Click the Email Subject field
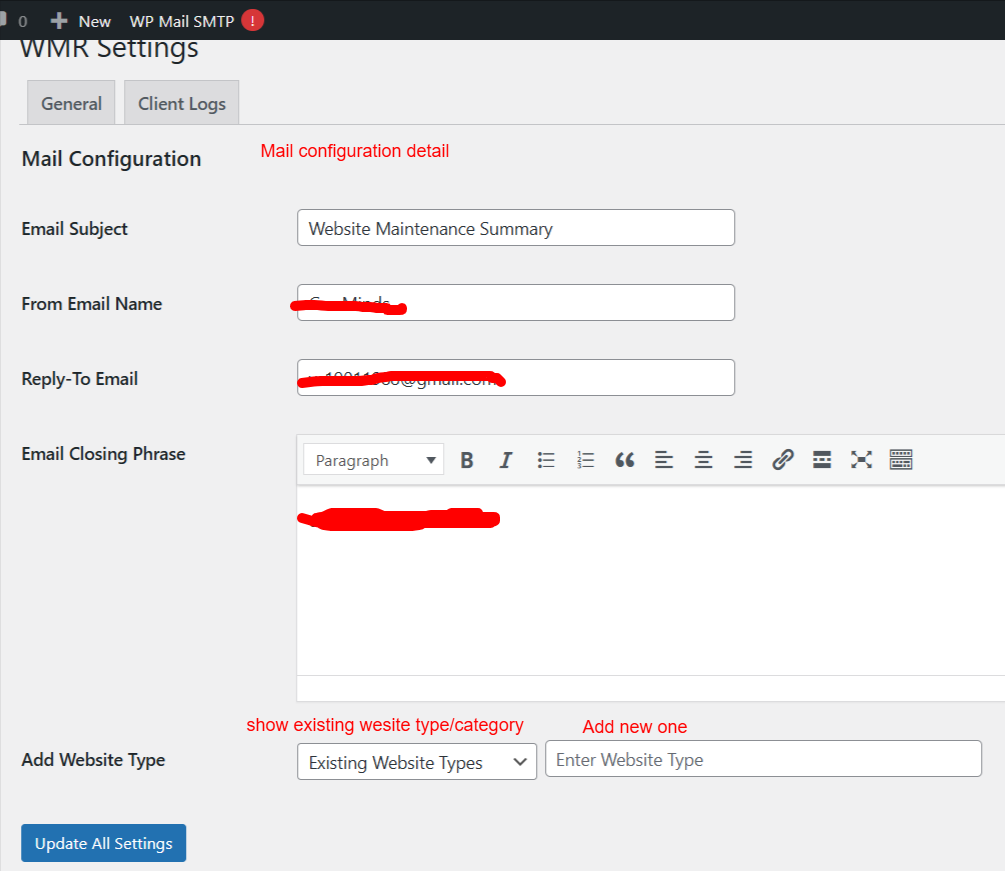The width and height of the screenshot is (1005, 871). pos(516,228)
